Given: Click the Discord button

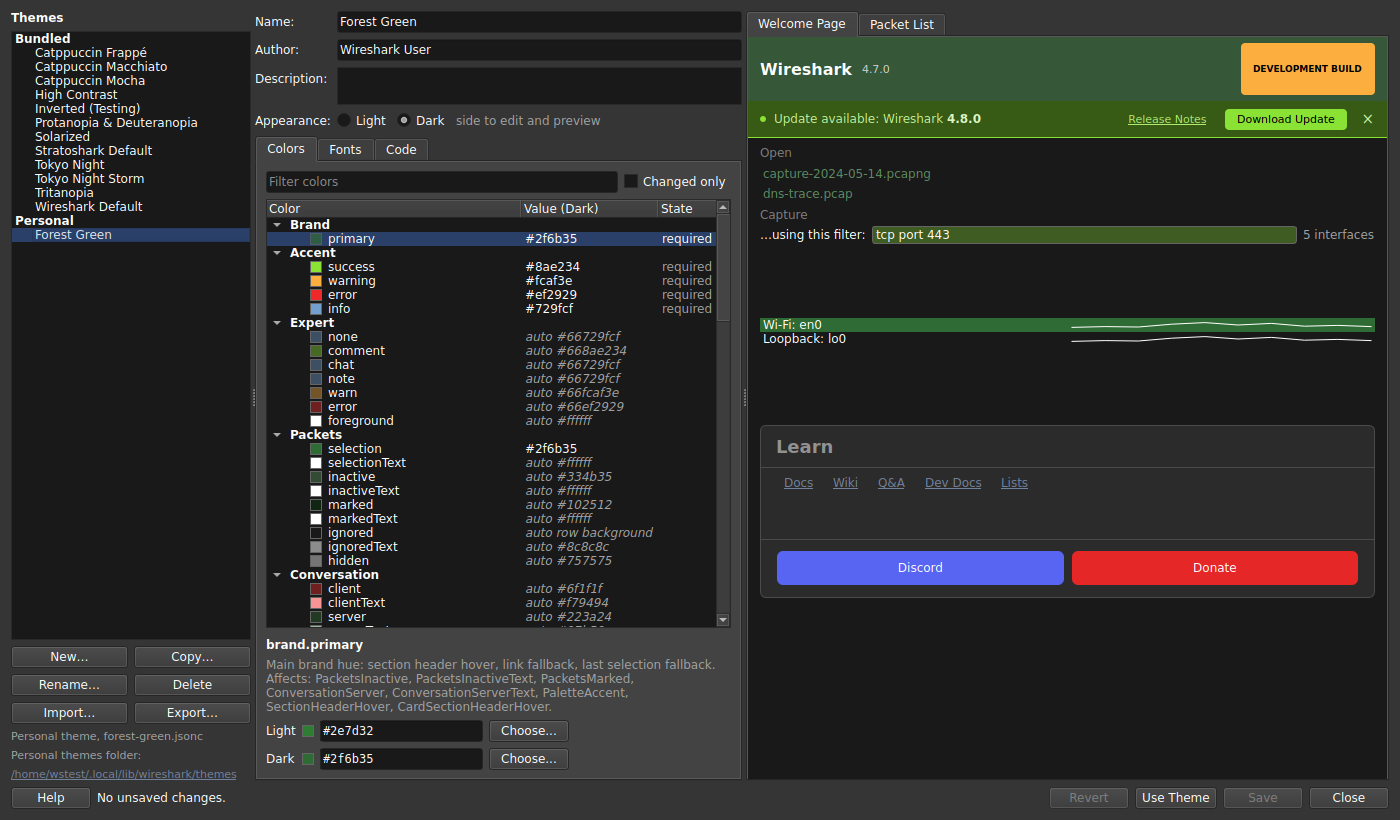Looking at the screenshot, I should coord(920,568).
